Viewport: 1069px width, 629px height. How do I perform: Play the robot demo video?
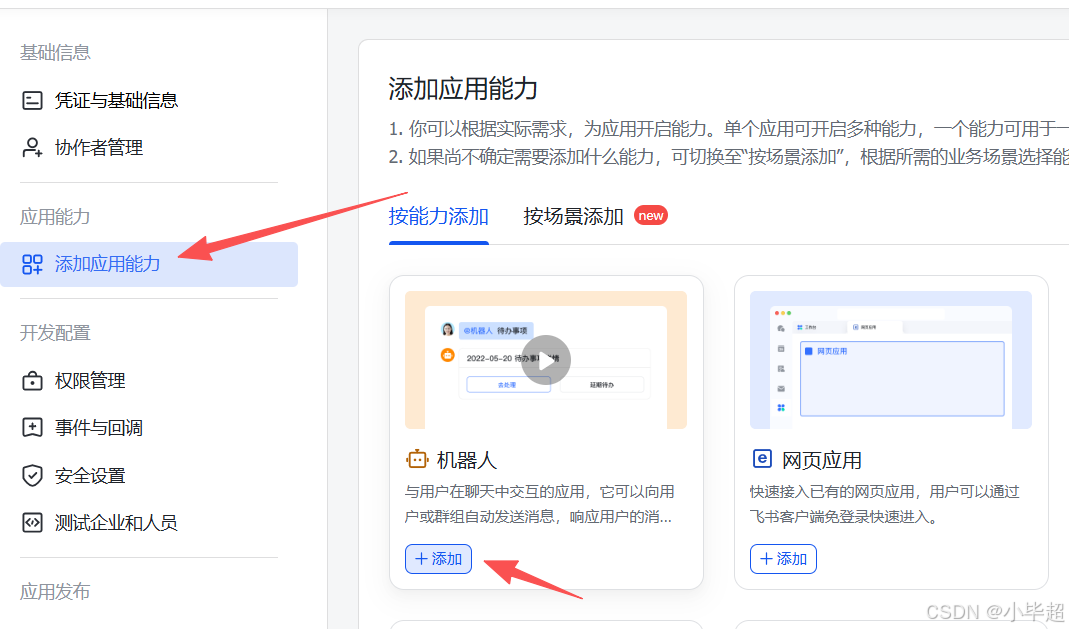(x=545, y=360)
